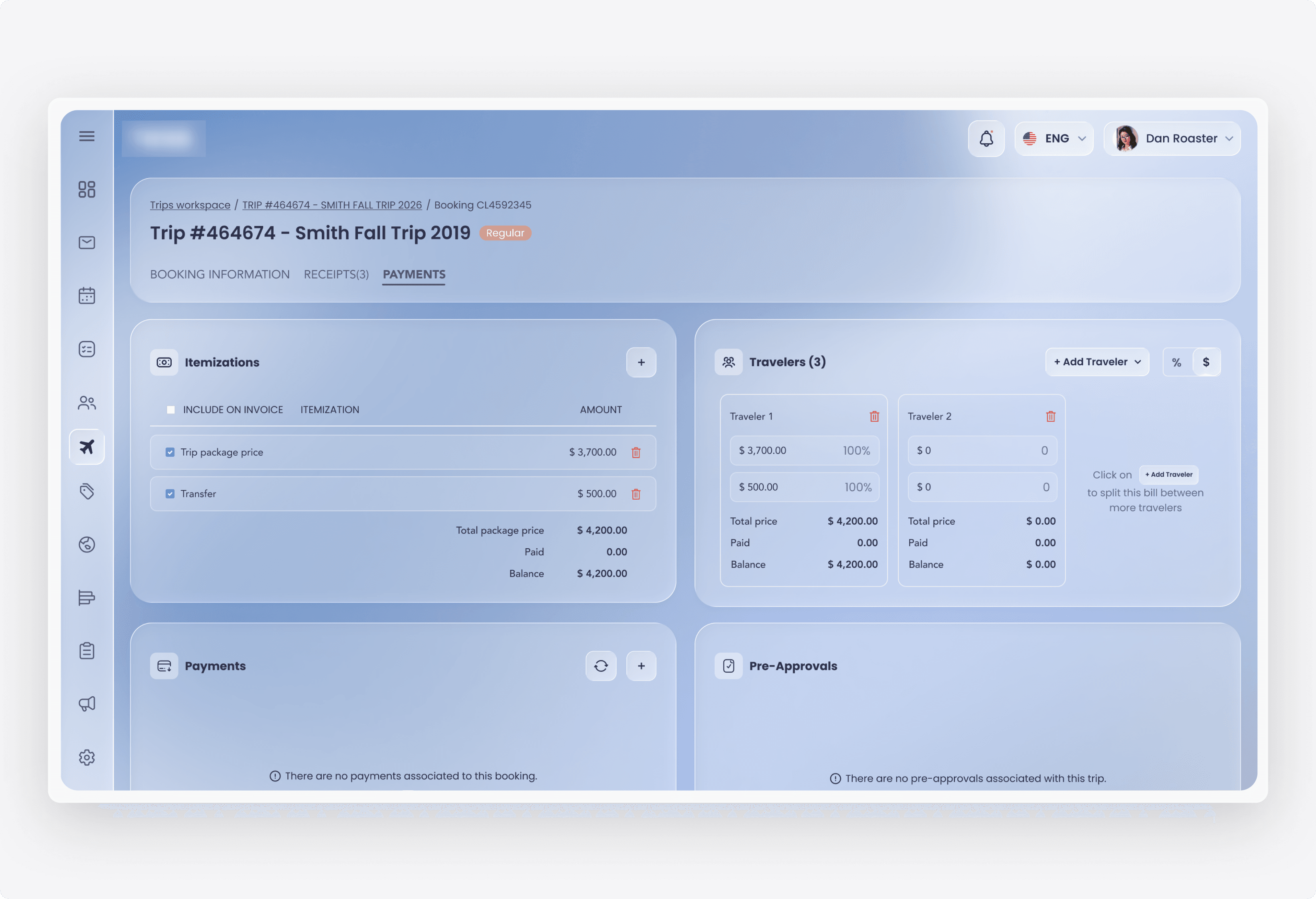
Task: Open the price tags icon in the sidebar
Action: click(87, 491)
